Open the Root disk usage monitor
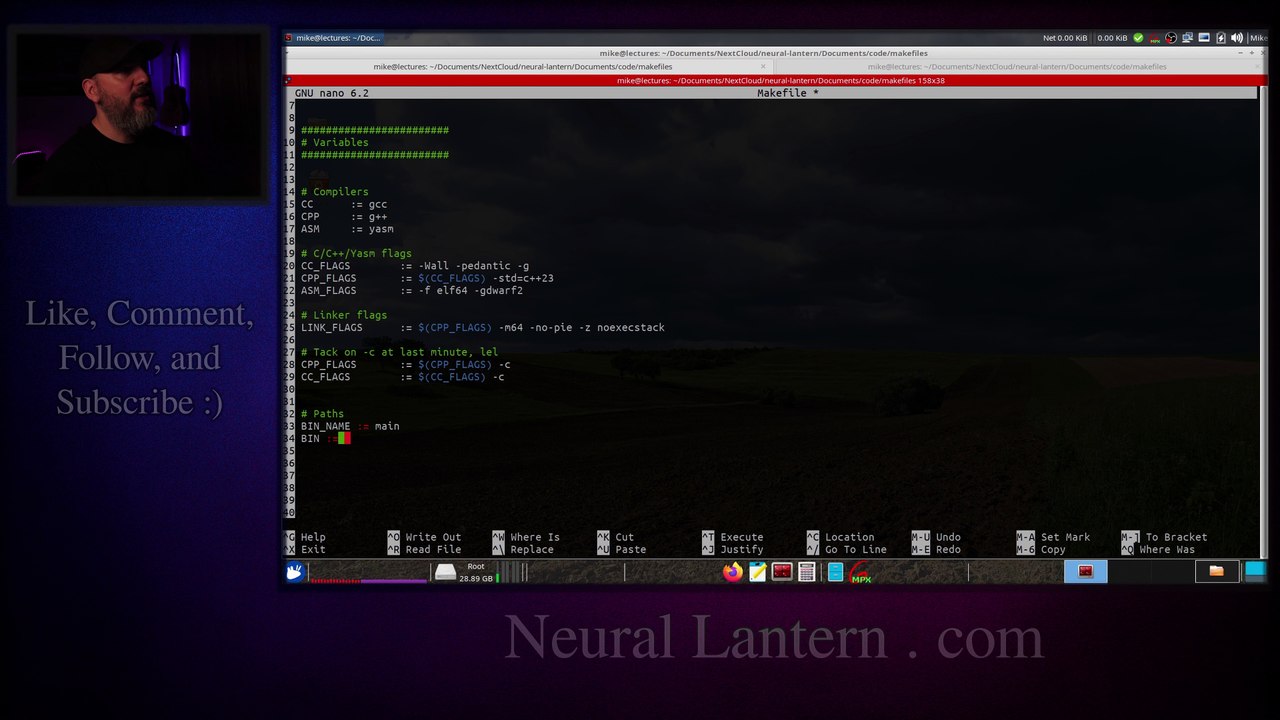The width and height of the screenshot is (1280, 720). [x=465, y=572]
